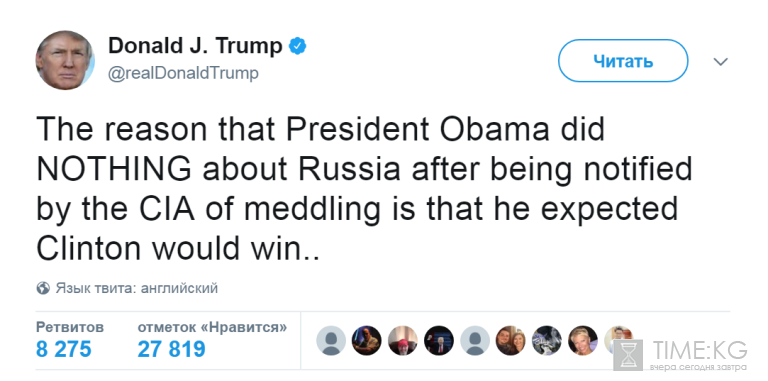Screen dimensions: 768x381
Task: Click the Язык твита: английский label
Action: coord(136,288)
